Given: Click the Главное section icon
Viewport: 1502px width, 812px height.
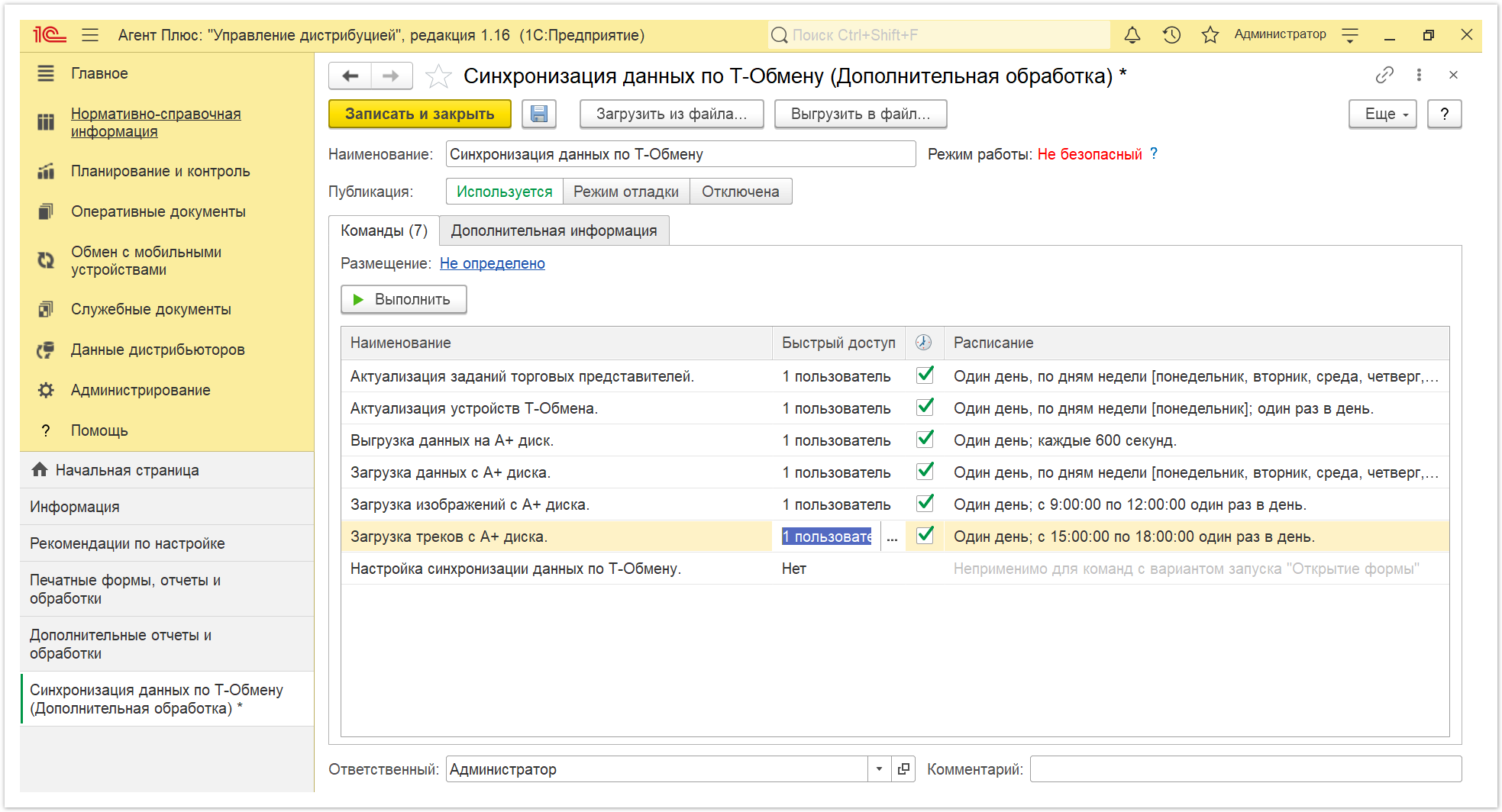Looking at the screenshot, I should coord(46,73).
